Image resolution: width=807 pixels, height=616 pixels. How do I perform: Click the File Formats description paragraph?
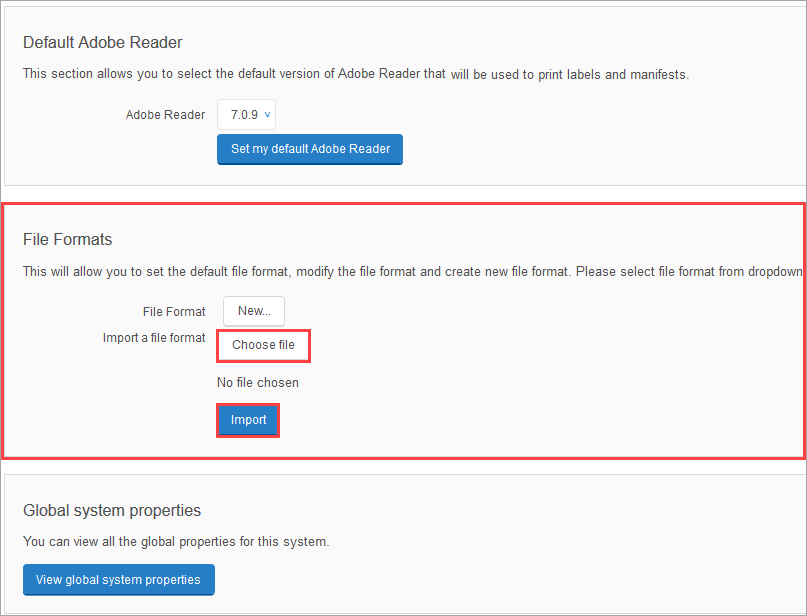point(400,271)
